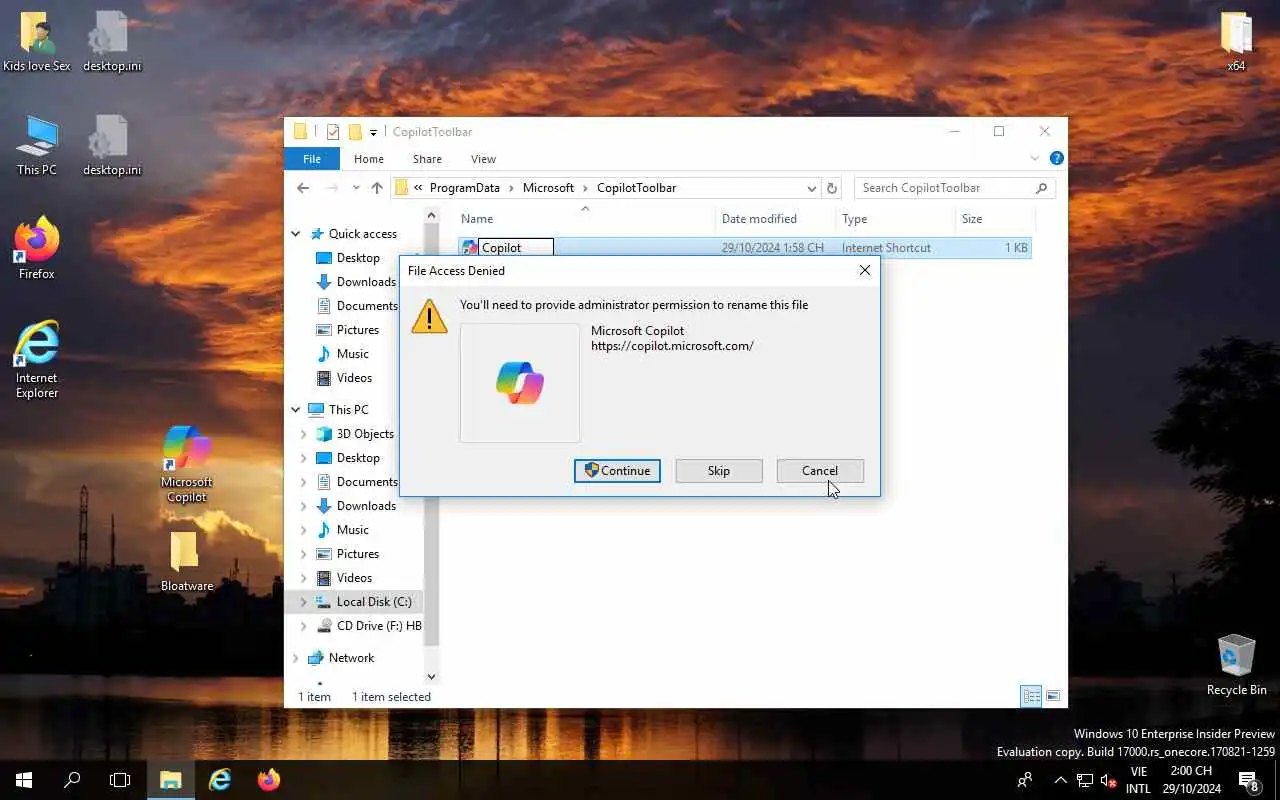Expand Local Disk (C:) tree node
Viewport: 1280px width, 800px height.
[304, 602]
